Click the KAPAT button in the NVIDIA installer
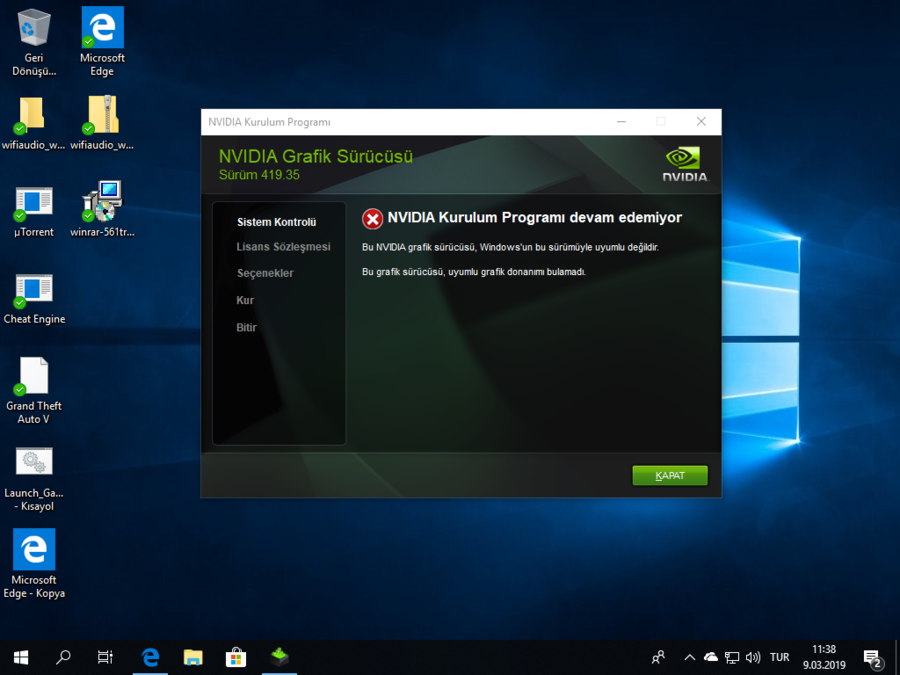This screenshot has width=900, height=675. click(670, 475)
